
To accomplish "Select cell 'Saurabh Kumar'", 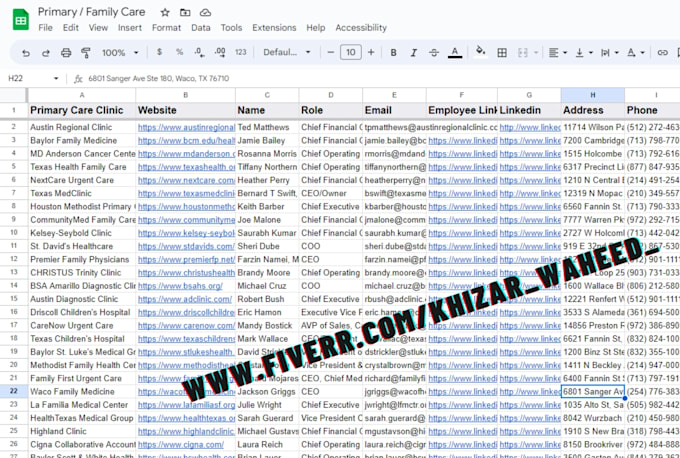I will tap(267, 233).
